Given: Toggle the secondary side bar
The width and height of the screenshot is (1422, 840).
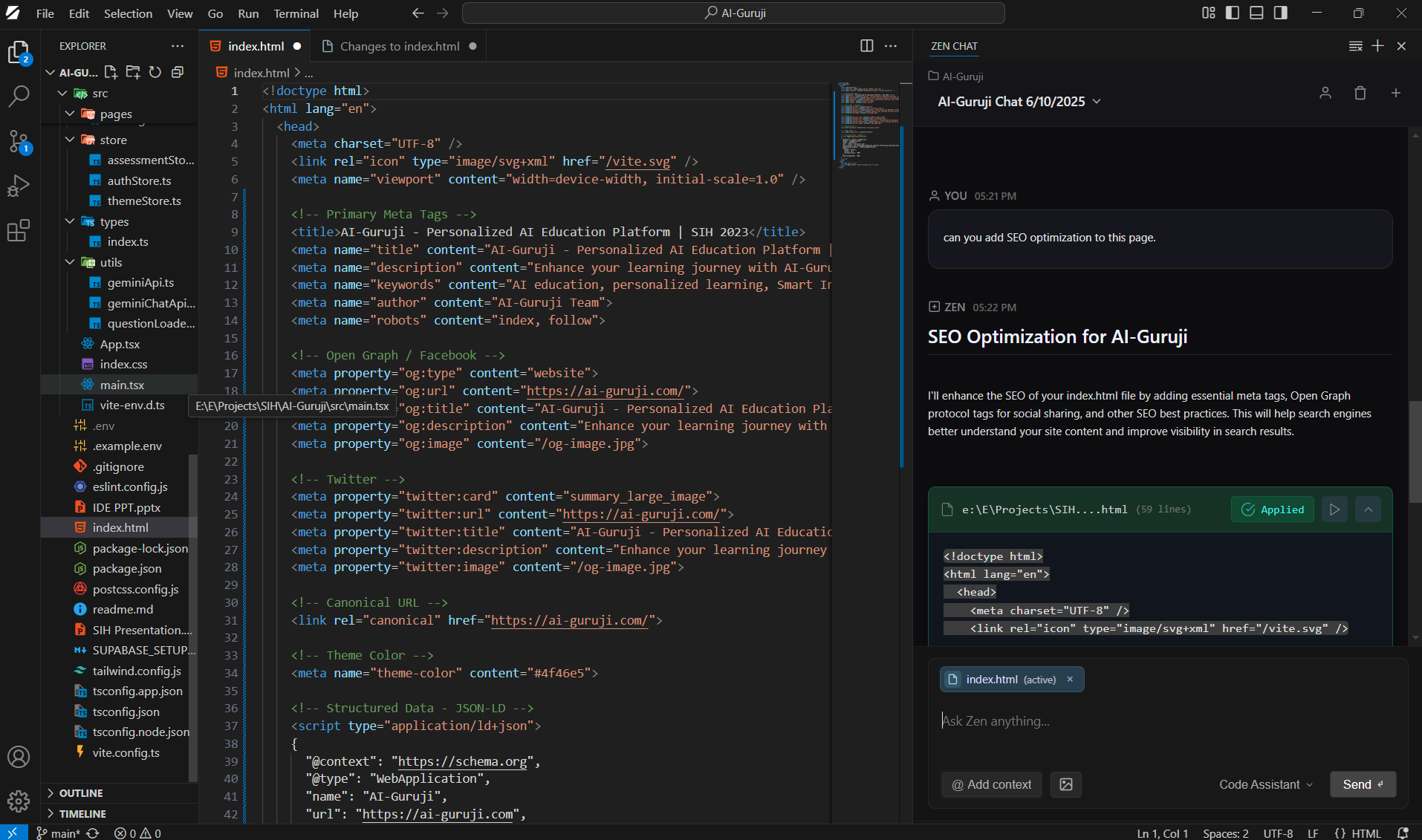Looking at the screenshot, I should [x=1281, y=13].
